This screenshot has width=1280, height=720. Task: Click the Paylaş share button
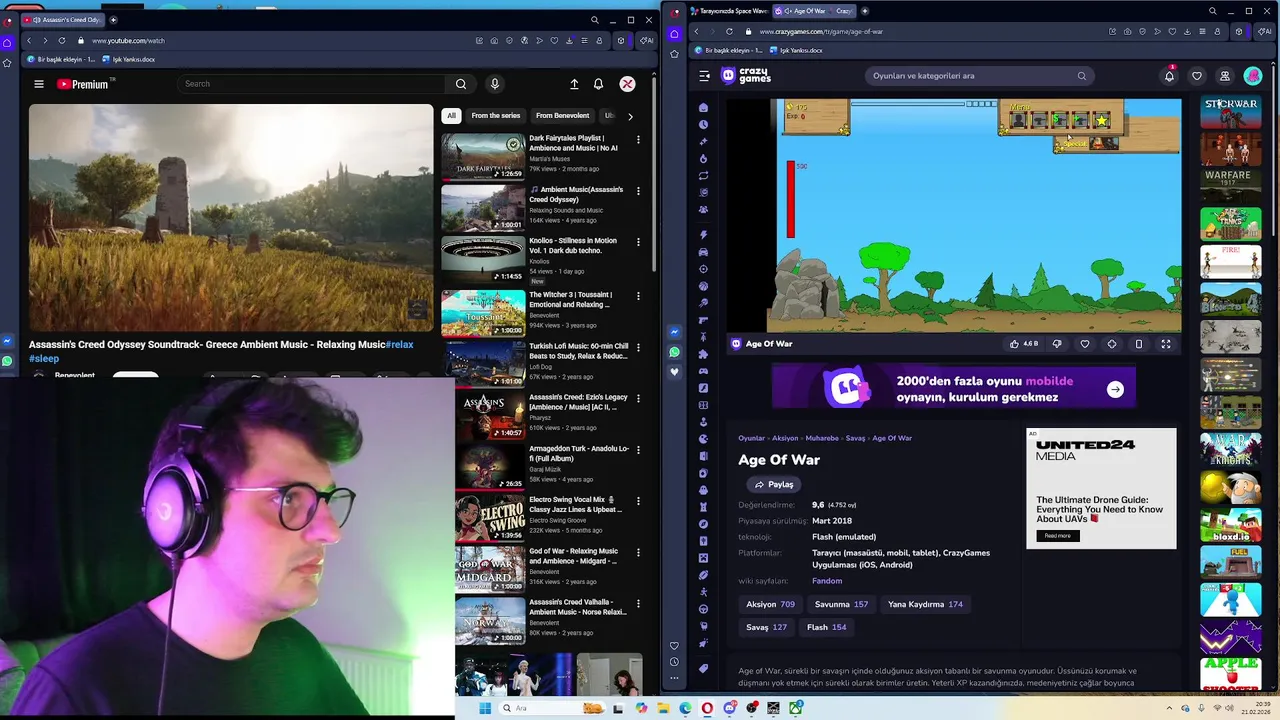coord(774,484)
